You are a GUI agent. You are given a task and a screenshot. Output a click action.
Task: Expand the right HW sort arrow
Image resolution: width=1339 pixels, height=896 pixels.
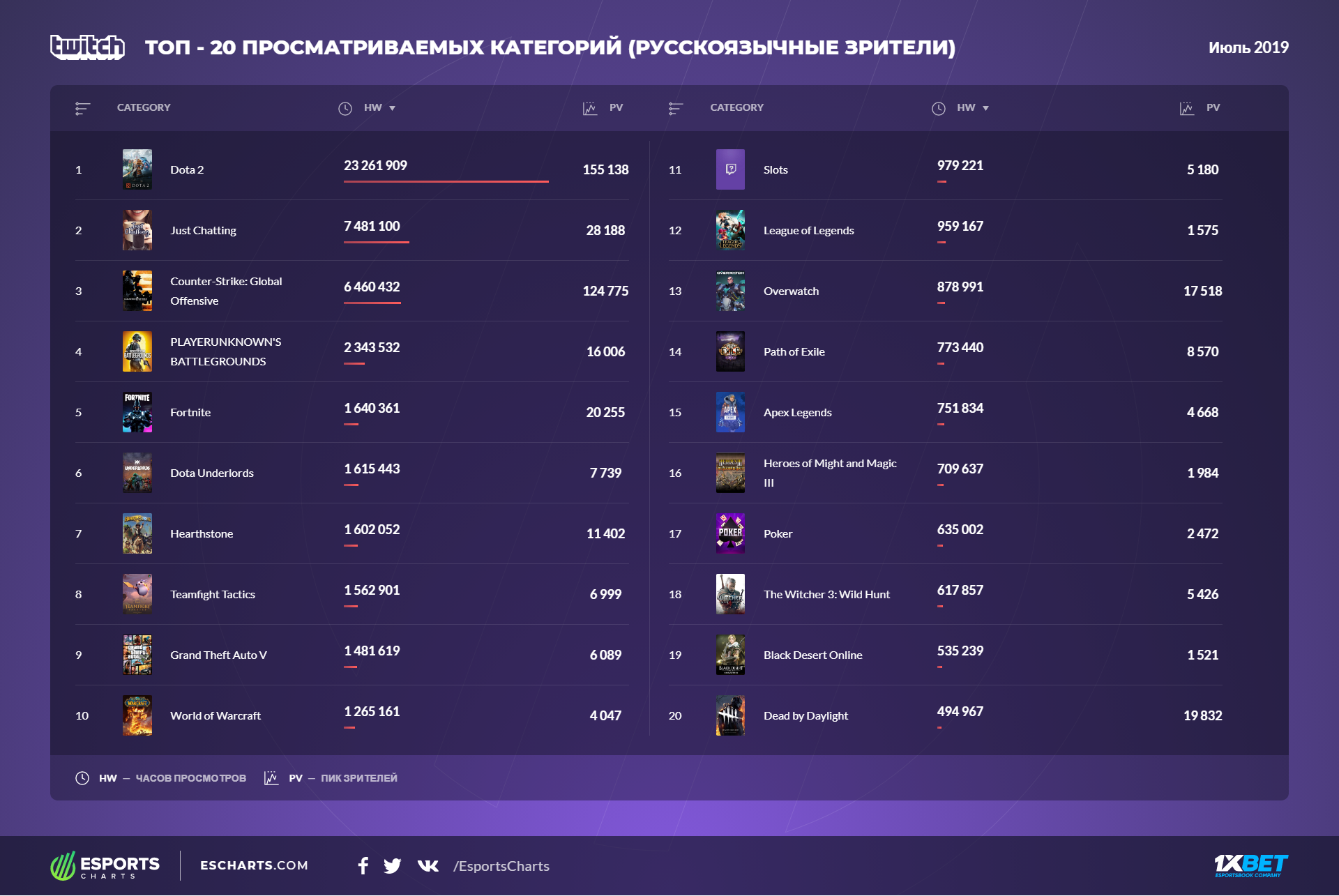pyautogui.click(x=985, y=108)
